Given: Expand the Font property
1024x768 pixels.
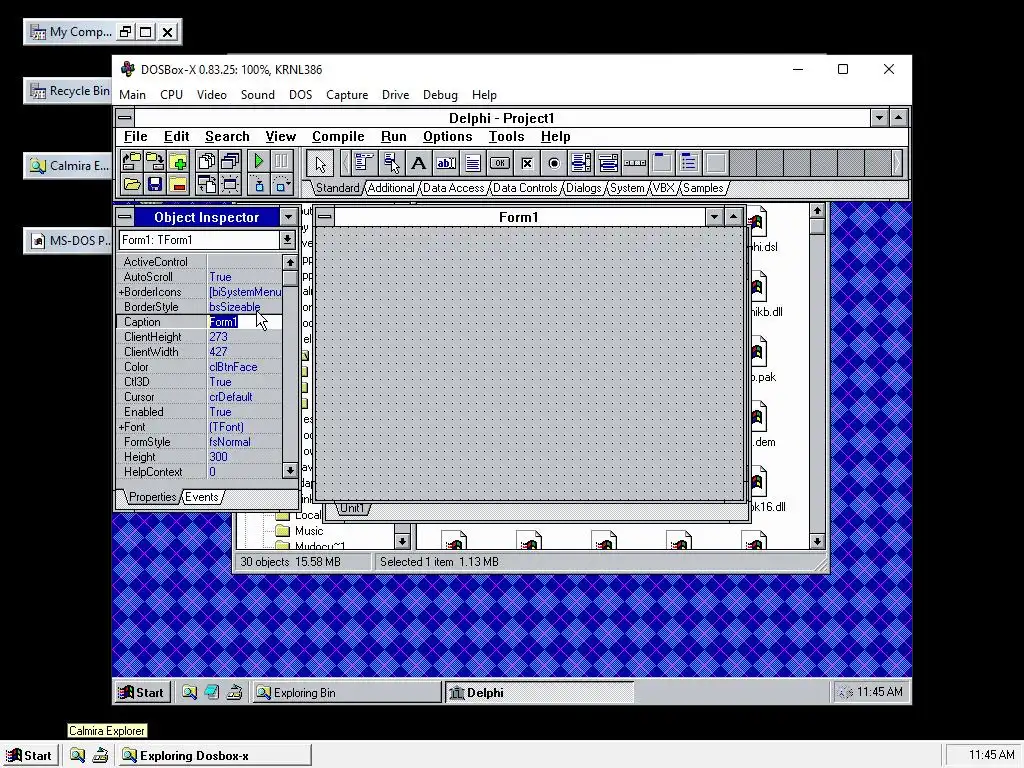Looking at the screenshot, I should [121, 427].
